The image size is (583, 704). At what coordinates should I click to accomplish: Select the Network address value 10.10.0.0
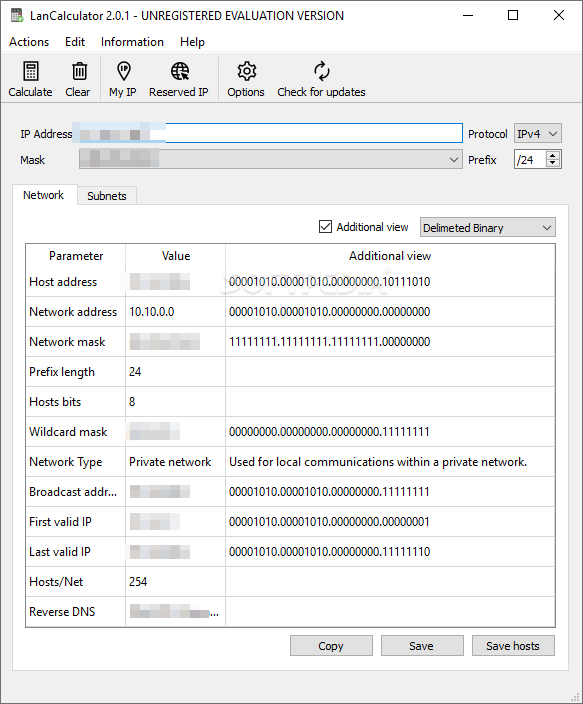pyautogui.click(x=152, y=312)
